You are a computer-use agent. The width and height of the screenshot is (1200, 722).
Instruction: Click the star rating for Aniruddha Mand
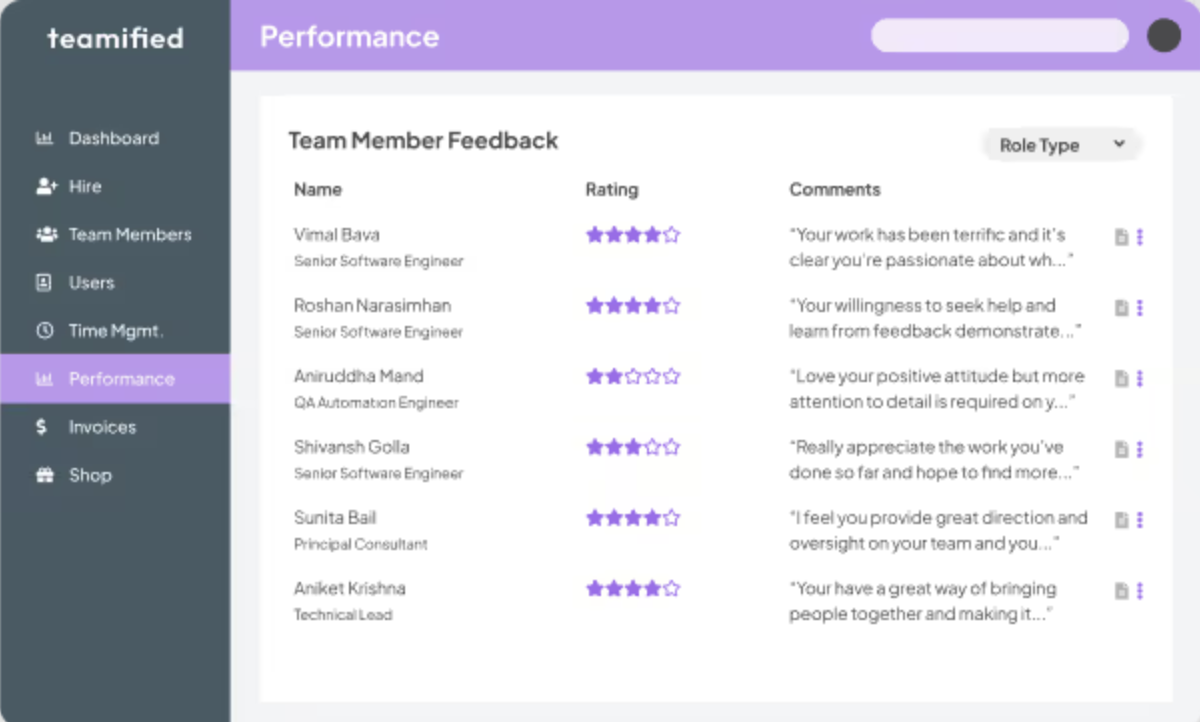pyautogui.click(x=632, y=377)
